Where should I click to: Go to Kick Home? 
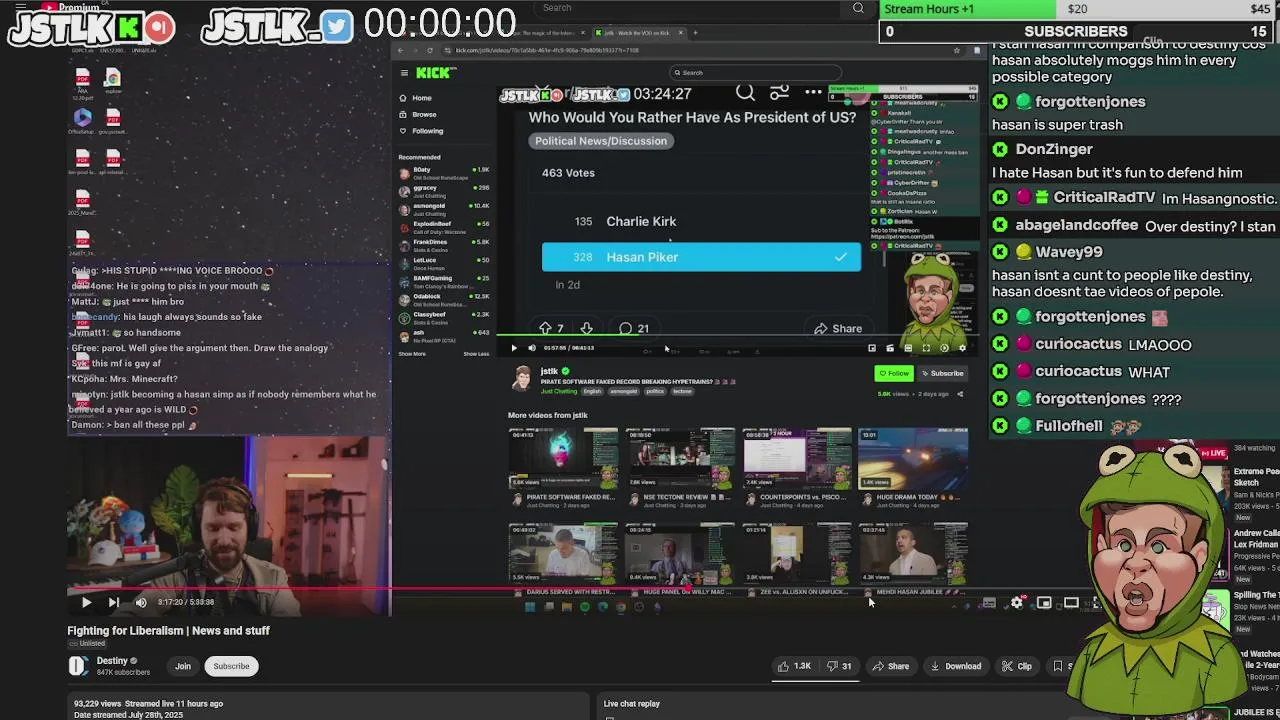tap(415, 98)
